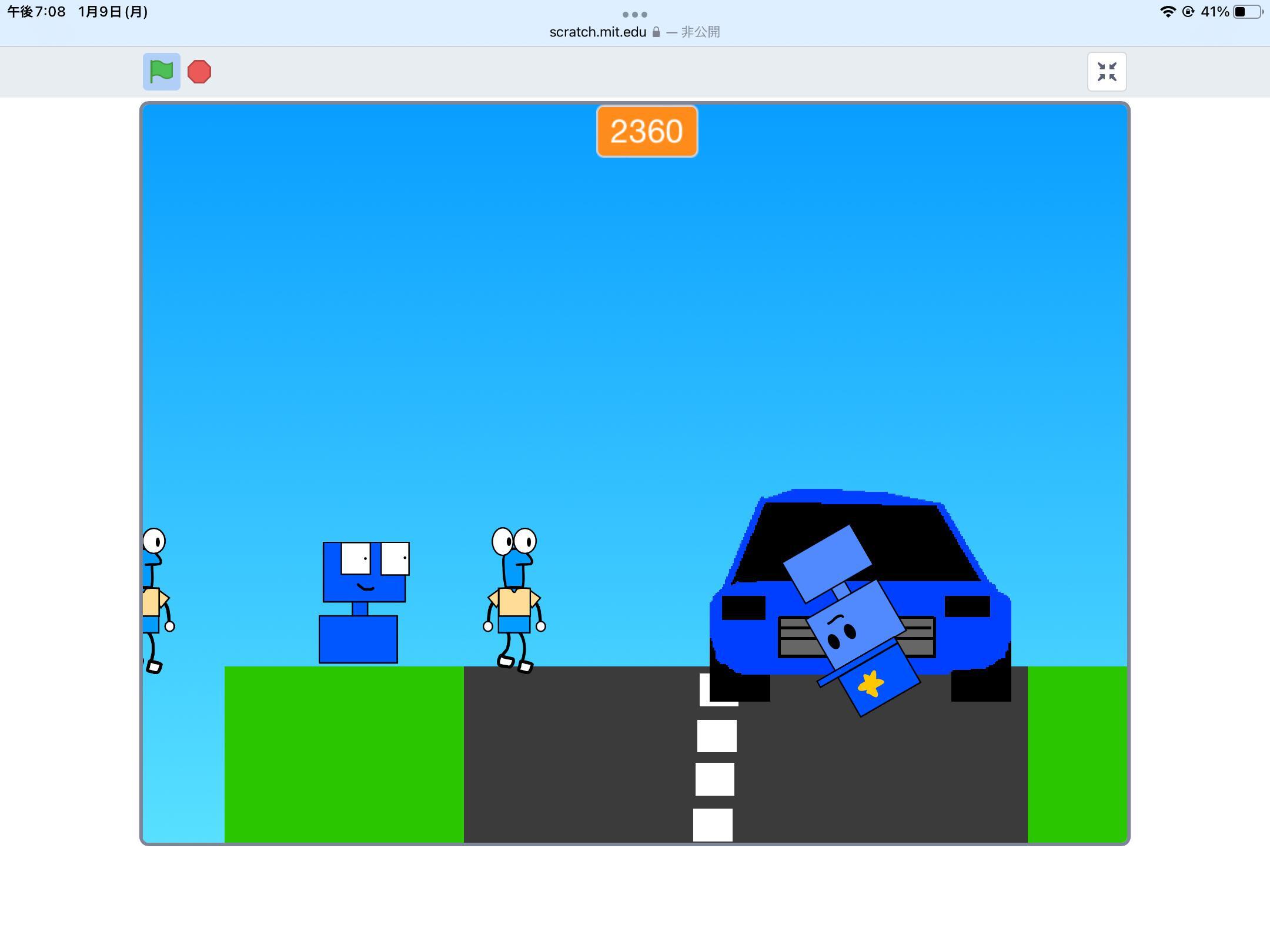Click the orange 2360 score display

tap(647, 131)
